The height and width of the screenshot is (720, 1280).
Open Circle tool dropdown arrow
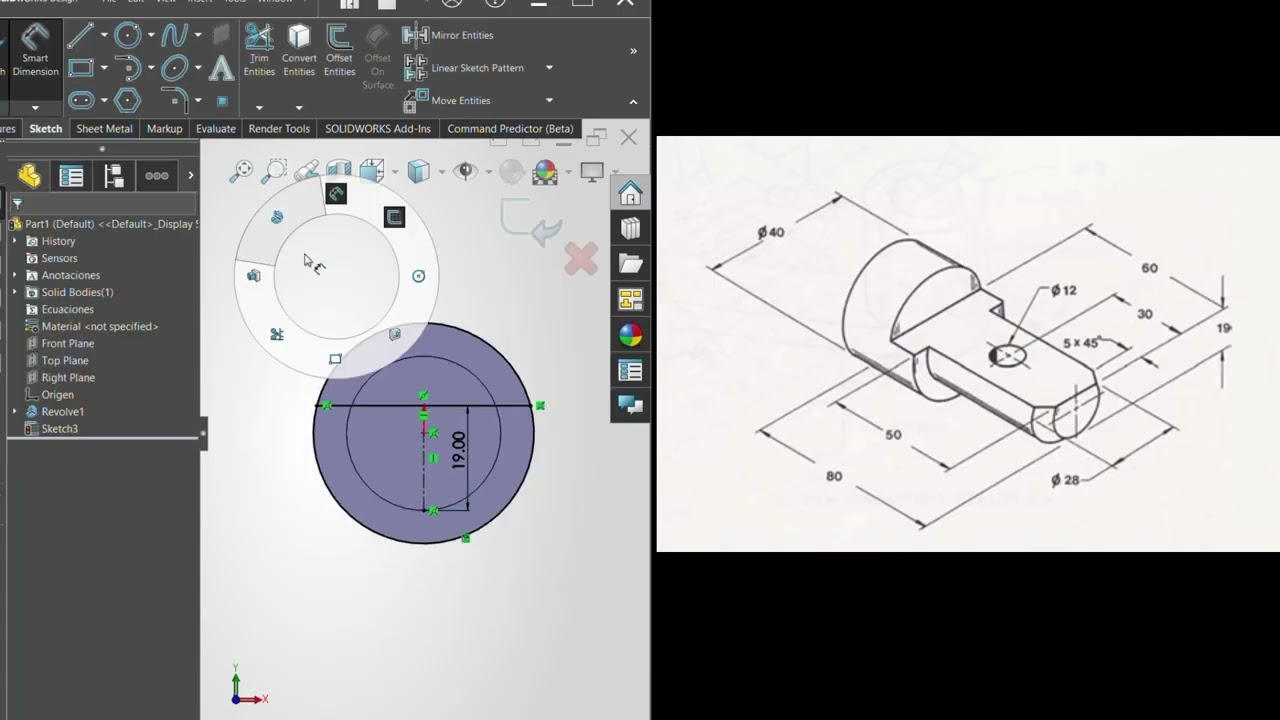click(151, 36)
